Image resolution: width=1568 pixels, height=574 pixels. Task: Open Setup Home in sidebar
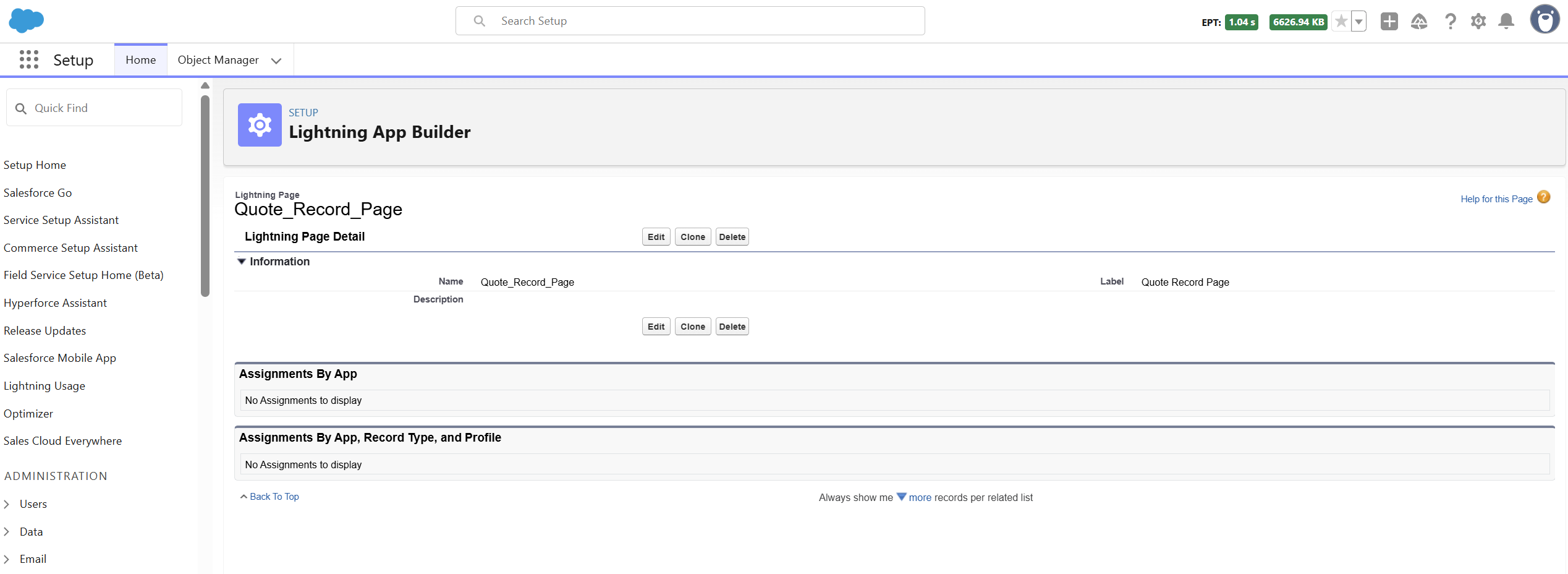pyautogui.click(x=35, y=165)
